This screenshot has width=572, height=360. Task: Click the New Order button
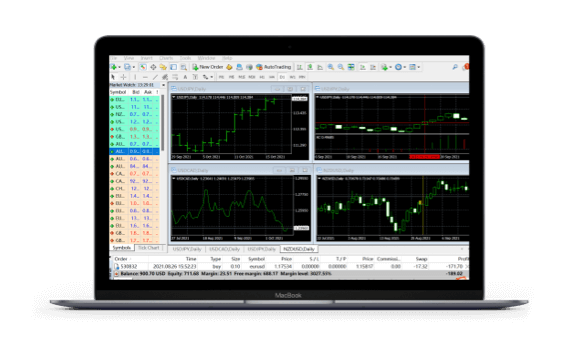click(x=208, y=67)
